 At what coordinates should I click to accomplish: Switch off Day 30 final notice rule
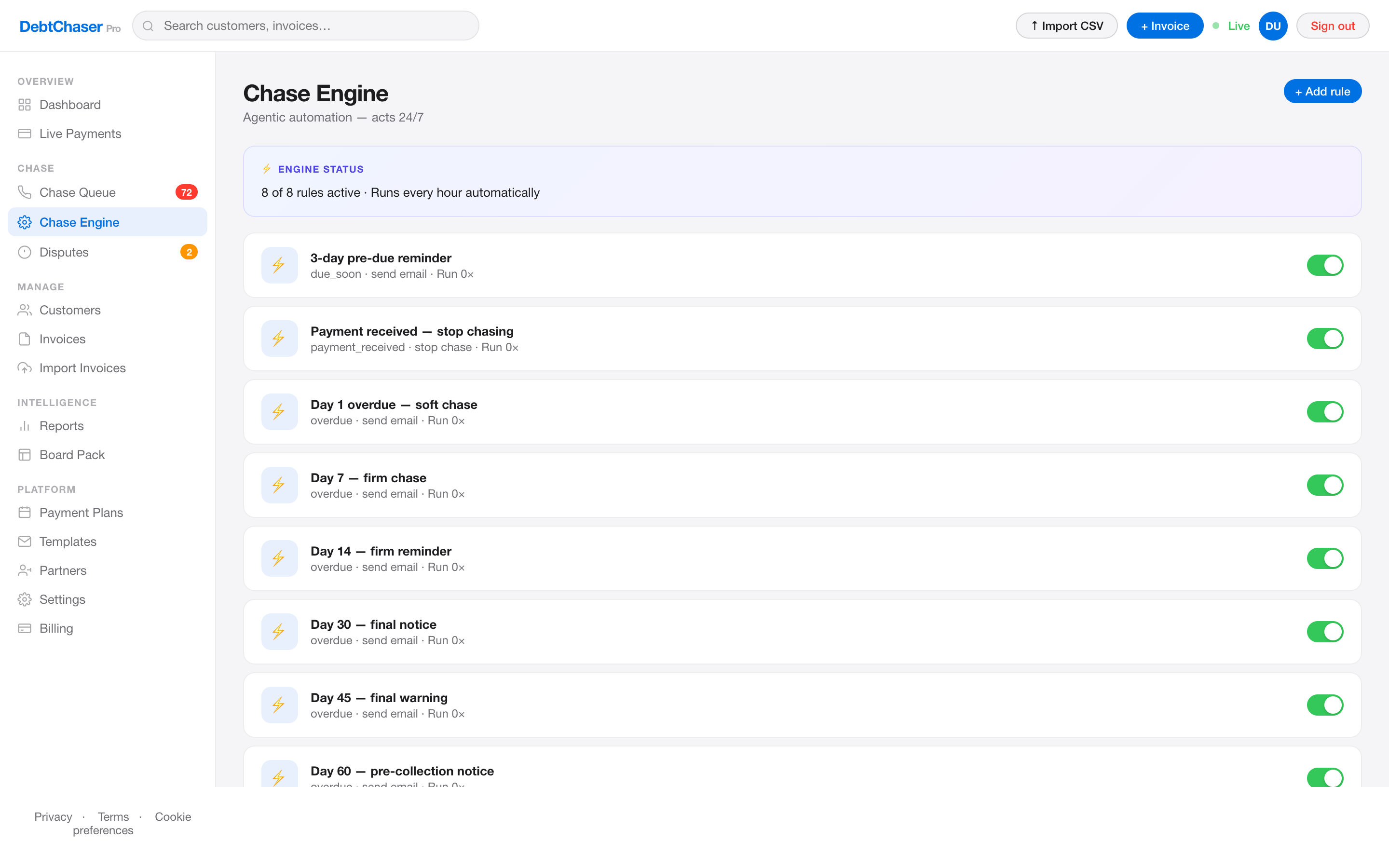pyautogui.click(x=1325, y=632)
